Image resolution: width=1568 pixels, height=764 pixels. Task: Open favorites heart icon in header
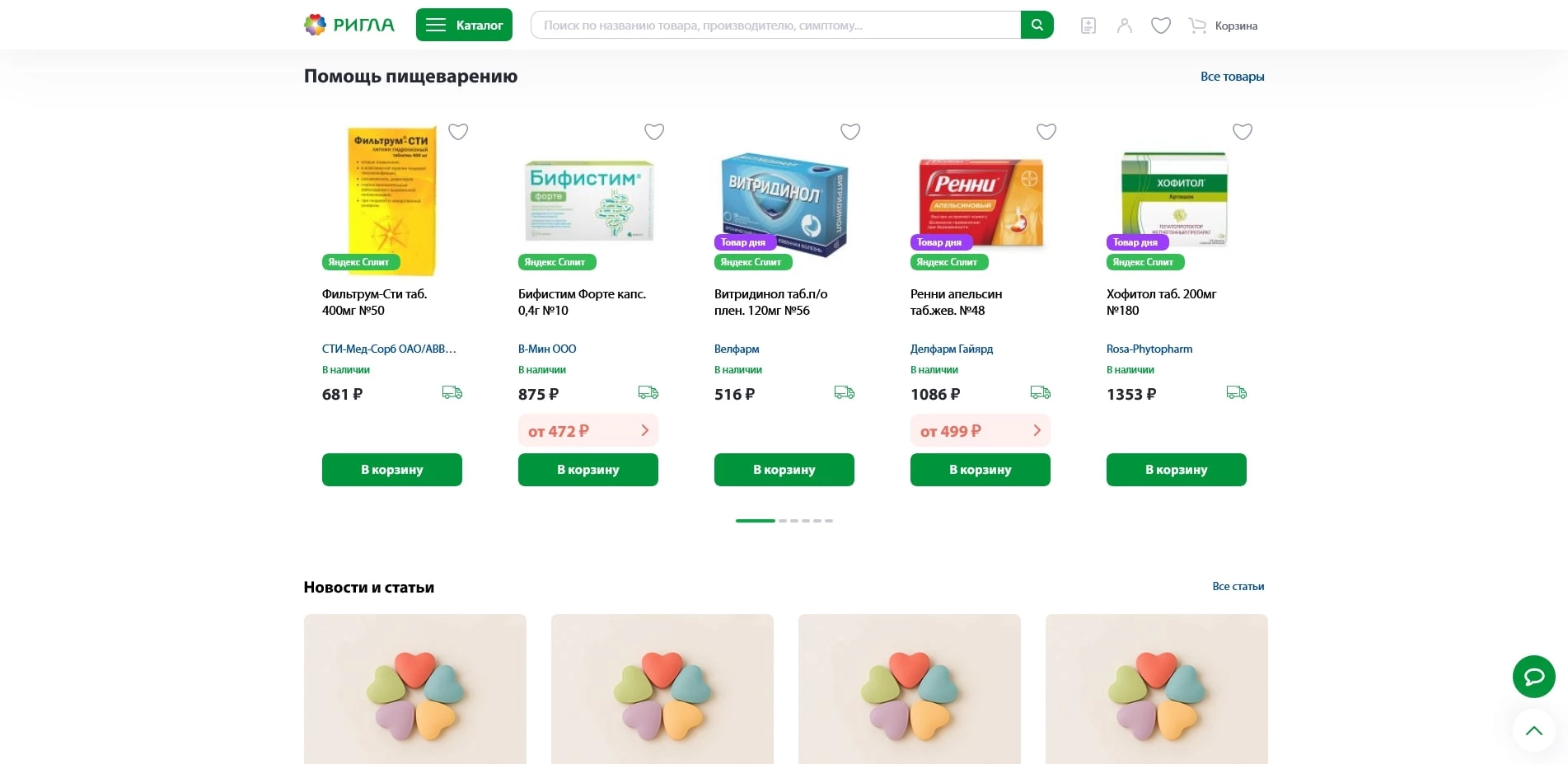[1161, 26]
